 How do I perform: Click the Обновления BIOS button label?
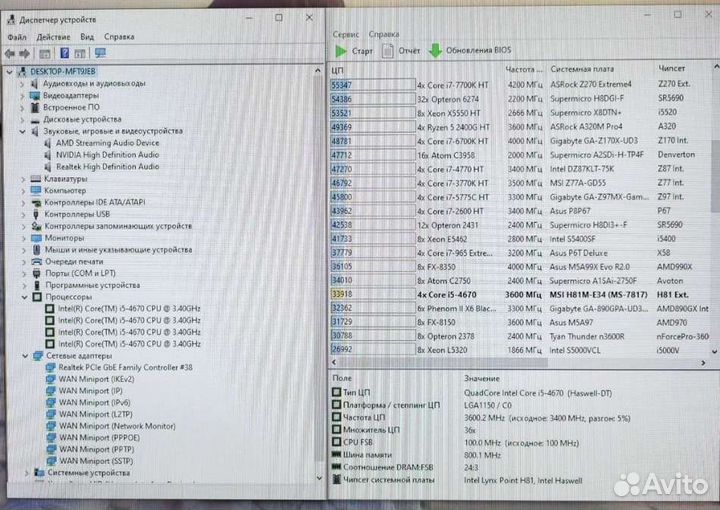(478, 50)
